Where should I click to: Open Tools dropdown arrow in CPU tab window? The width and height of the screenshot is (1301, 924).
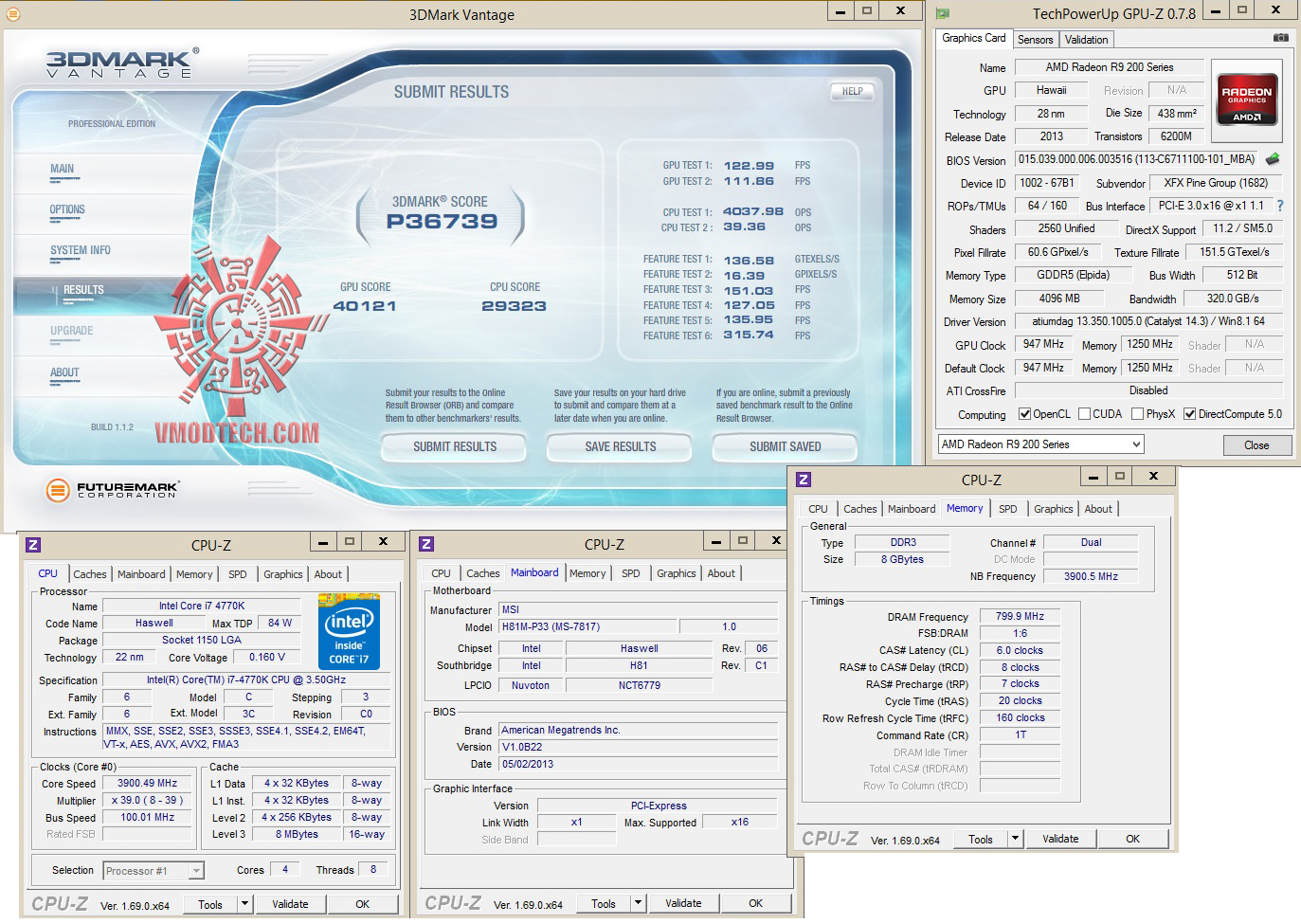(x=244, y=904)
